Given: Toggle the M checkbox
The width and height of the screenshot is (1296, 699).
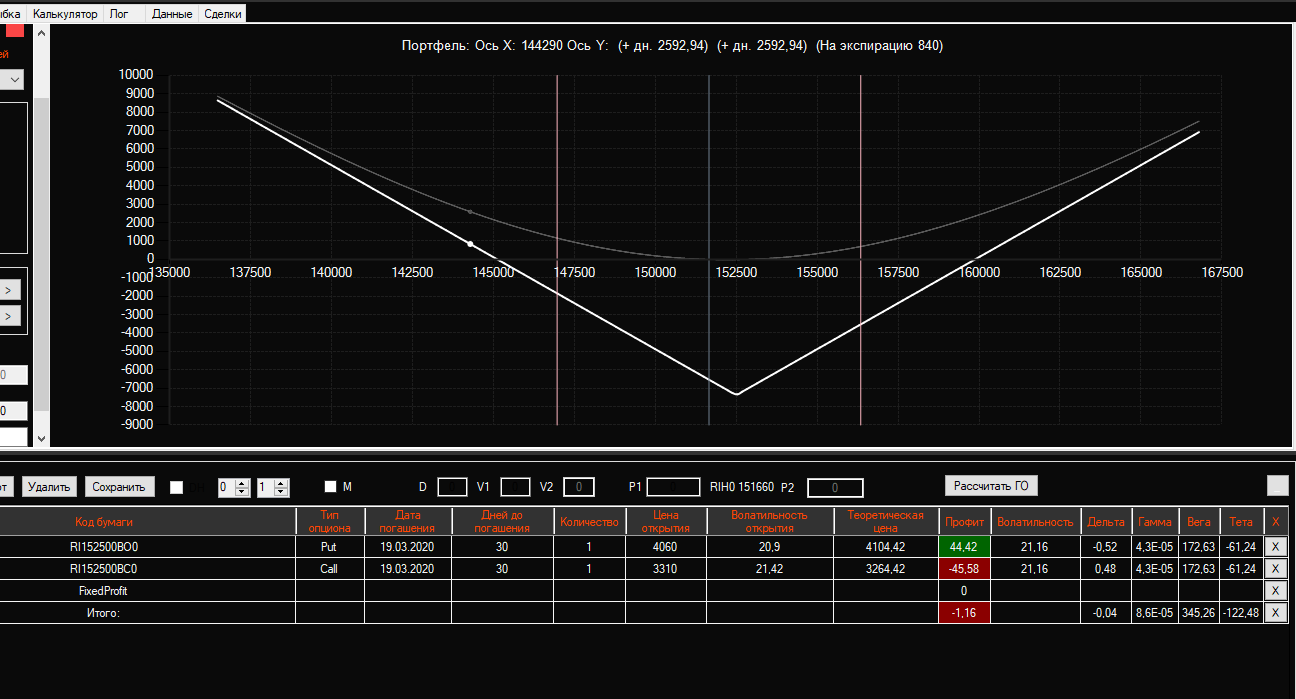Looking at the screenshot, I should pyautogui.click(x=331, y=486).
